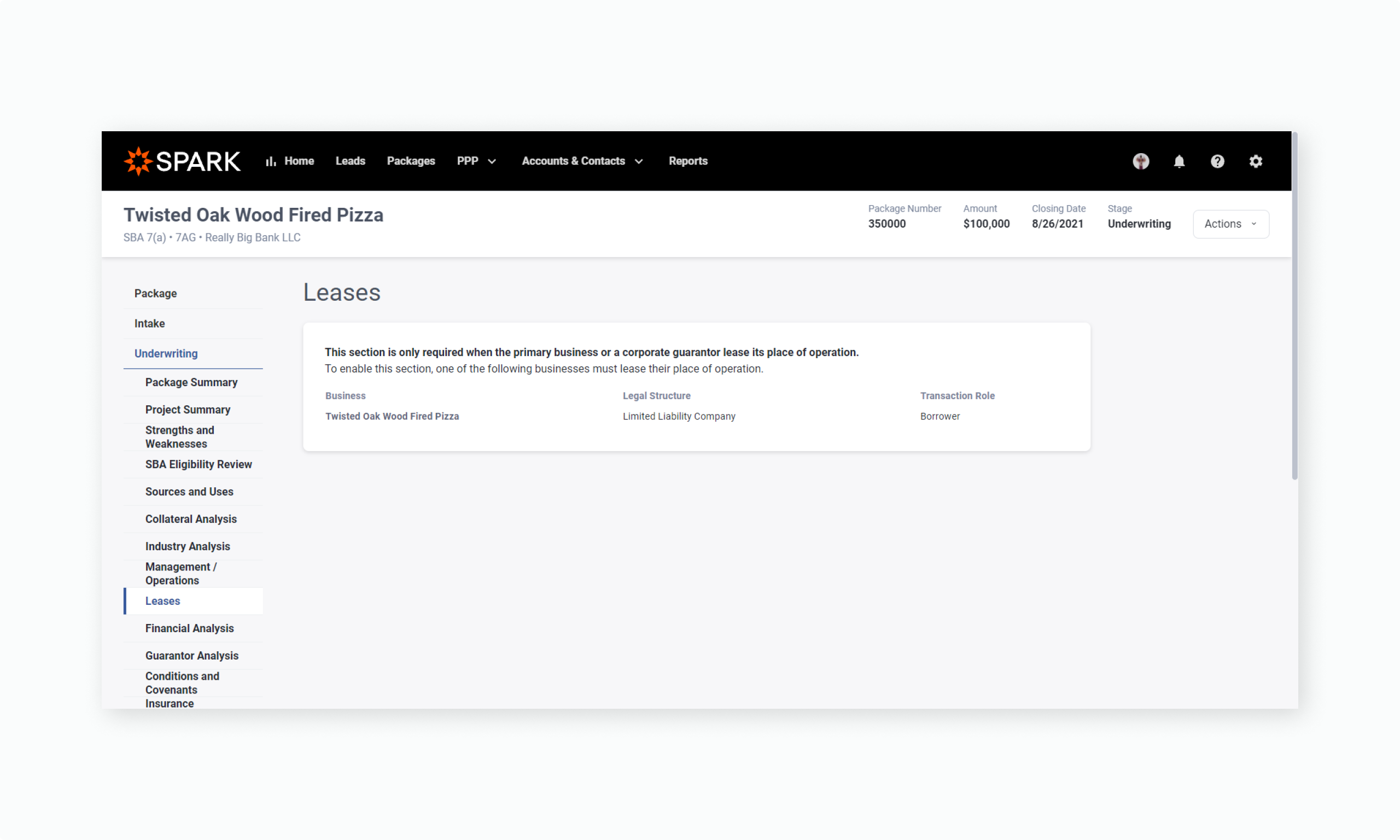Click the 8/26/2021 closing date
Image resolution: width=1400 pixels, height=840 pixels.
pyautogui.click(x=1057, y=224)
